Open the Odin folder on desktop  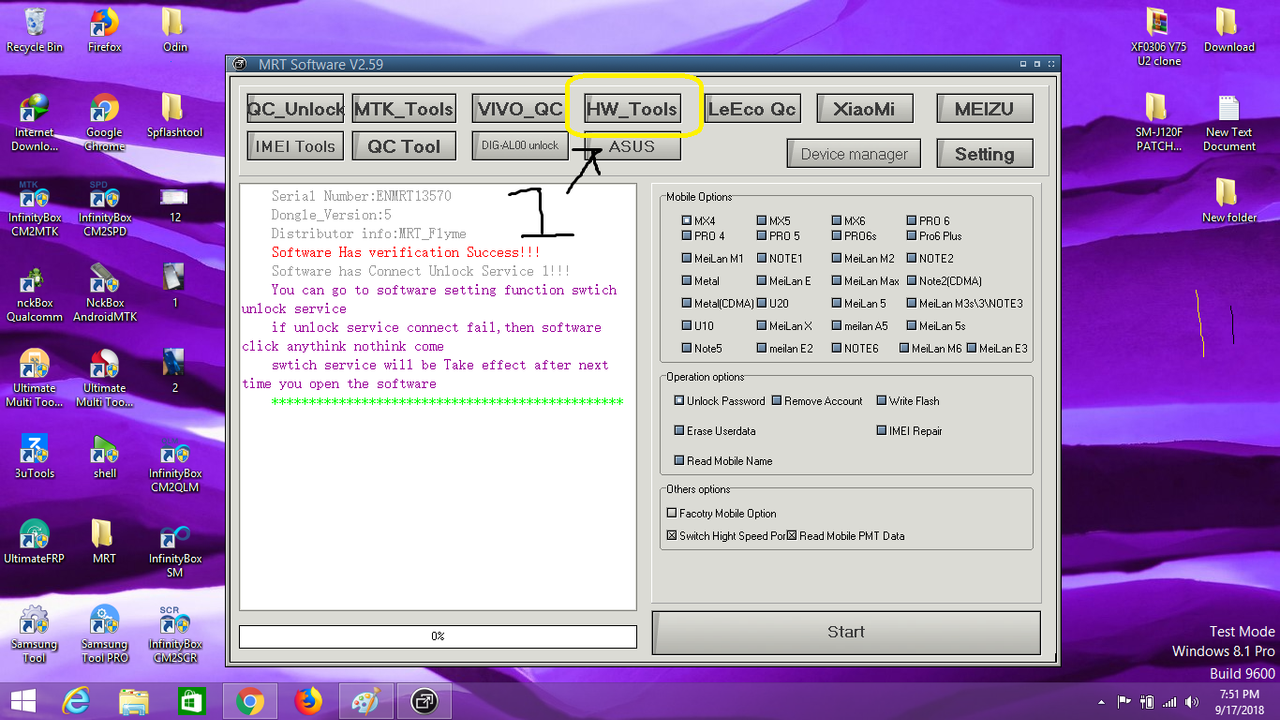pyautogui.click(x=175, y=31)
